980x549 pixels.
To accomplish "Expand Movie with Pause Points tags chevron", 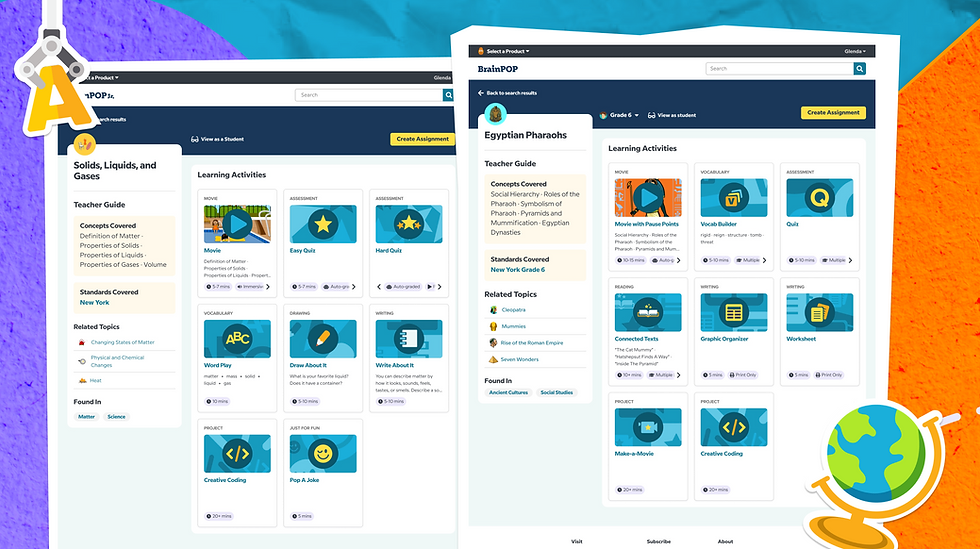I will tap(679, 260).
